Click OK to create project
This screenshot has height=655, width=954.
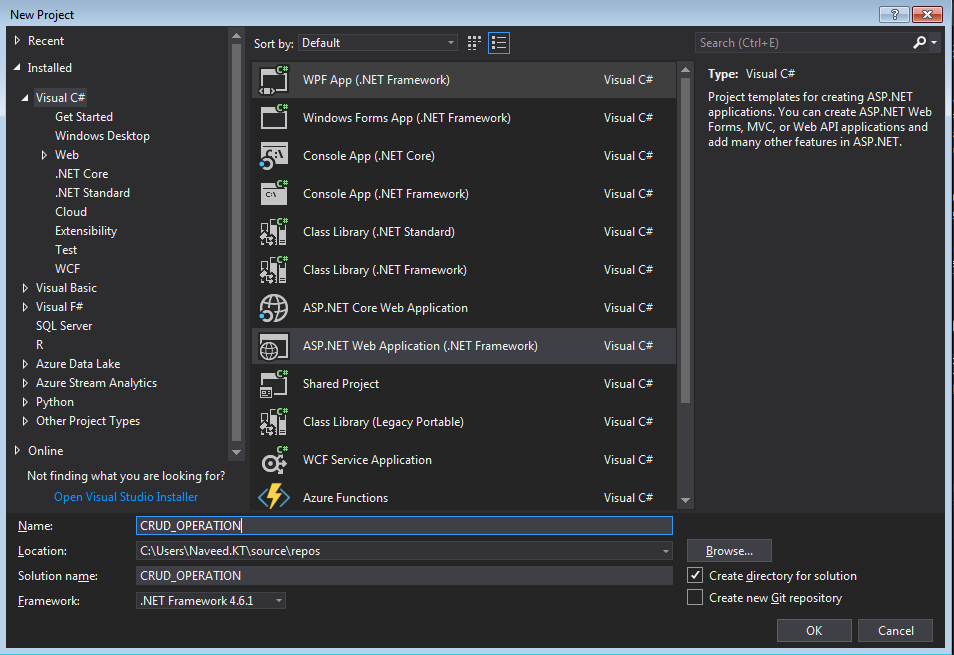(x=814, y=631)
